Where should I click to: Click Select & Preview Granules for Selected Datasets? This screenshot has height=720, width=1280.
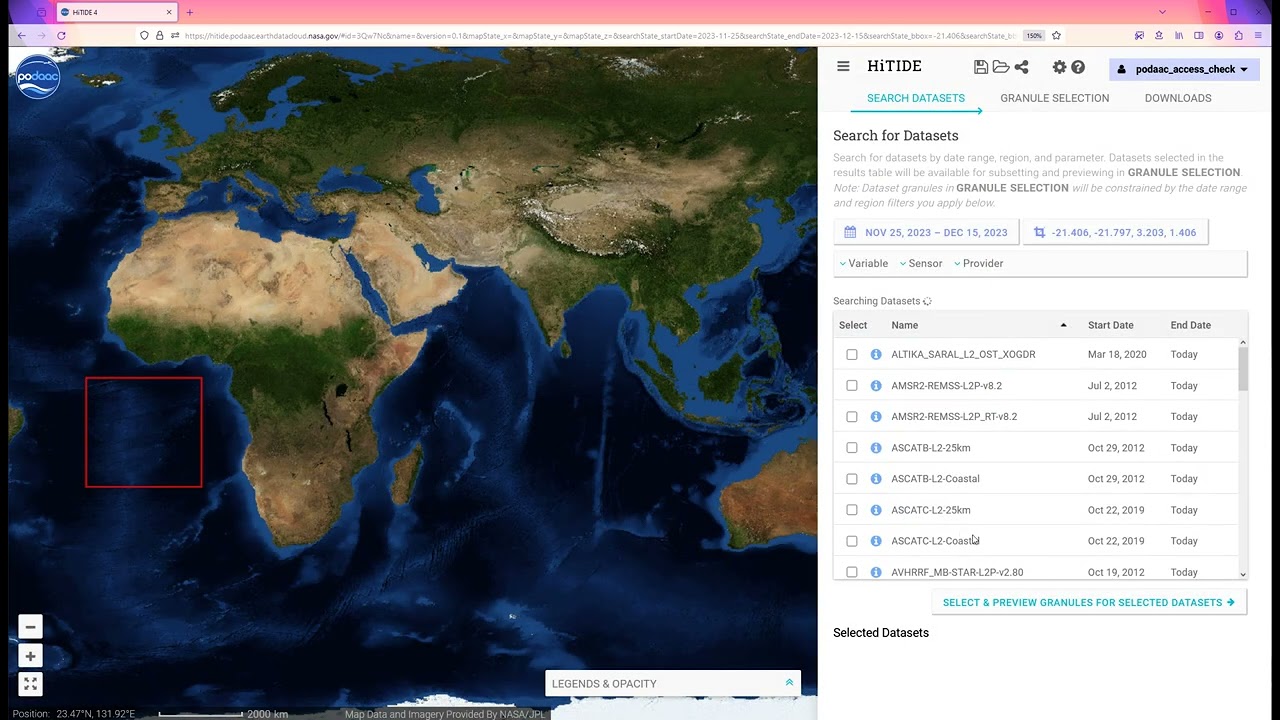point(1089,603)
